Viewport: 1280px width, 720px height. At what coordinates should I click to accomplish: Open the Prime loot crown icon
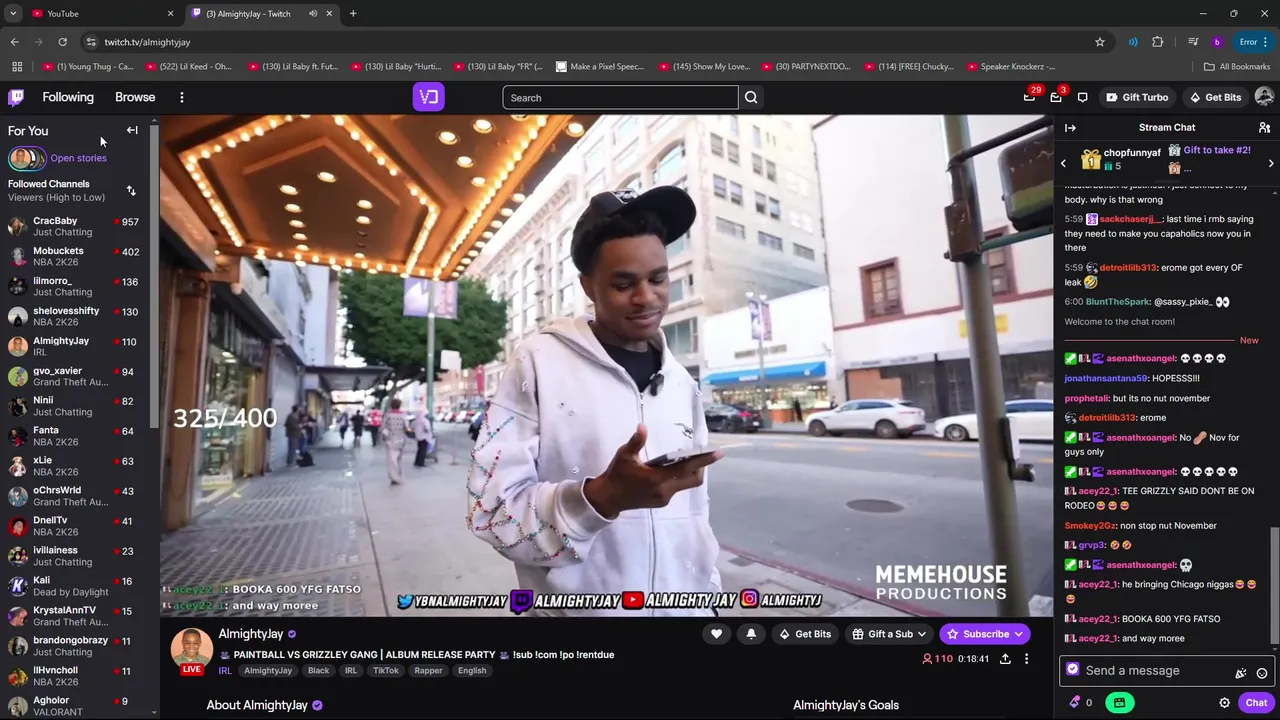click(1029, 97)
